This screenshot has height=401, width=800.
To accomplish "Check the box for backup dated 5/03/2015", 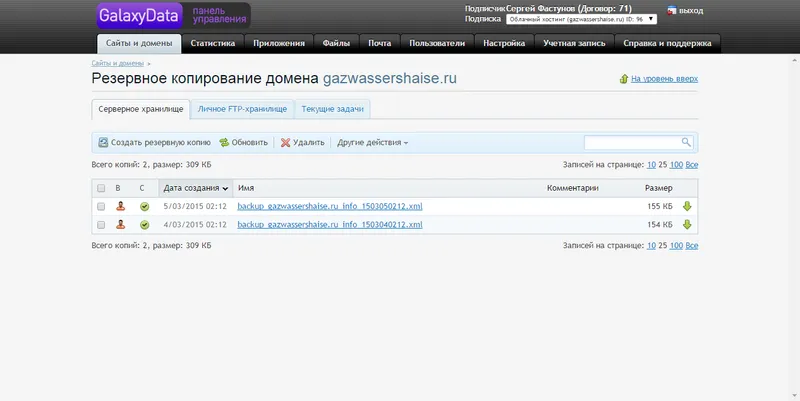I will coord(101,207).
